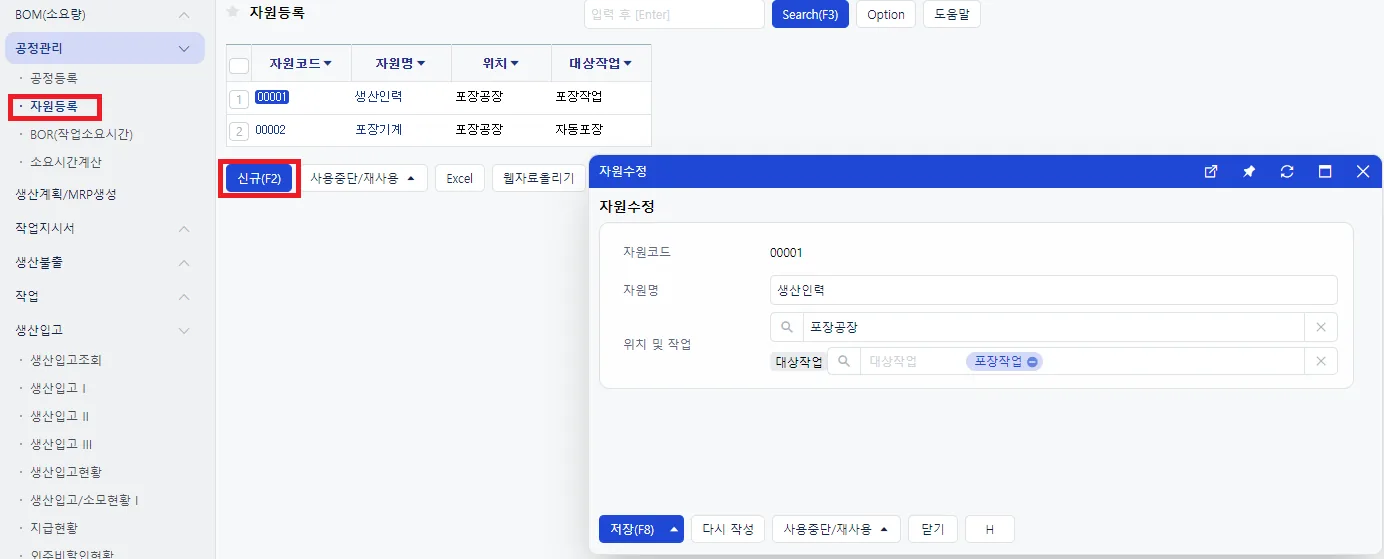Click the 다시 작성 button
This screenshot has width=1384, height=559.
(728, 529)
